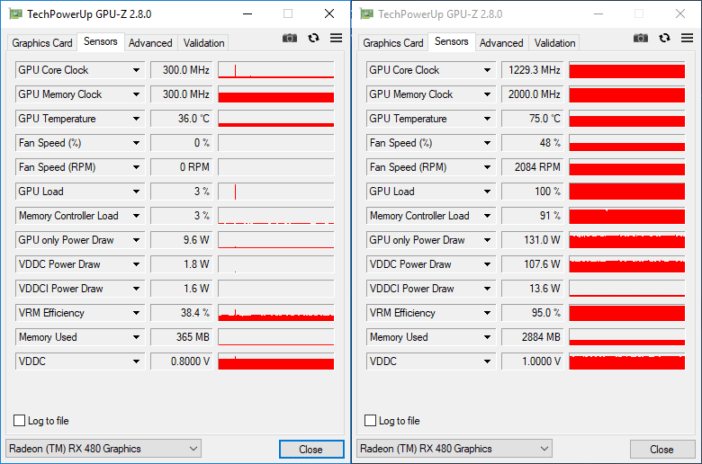This screenshot has width=702, height=464.
Task: Expand the Fan Speed (RPM) dropdown in the right window
Action: coord(487,167)
